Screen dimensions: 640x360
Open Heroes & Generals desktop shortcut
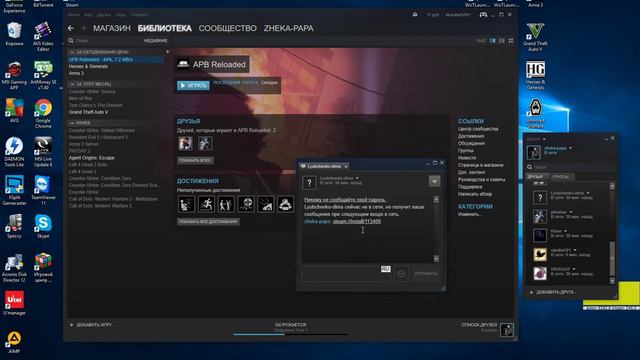click(x=535, y=76)
